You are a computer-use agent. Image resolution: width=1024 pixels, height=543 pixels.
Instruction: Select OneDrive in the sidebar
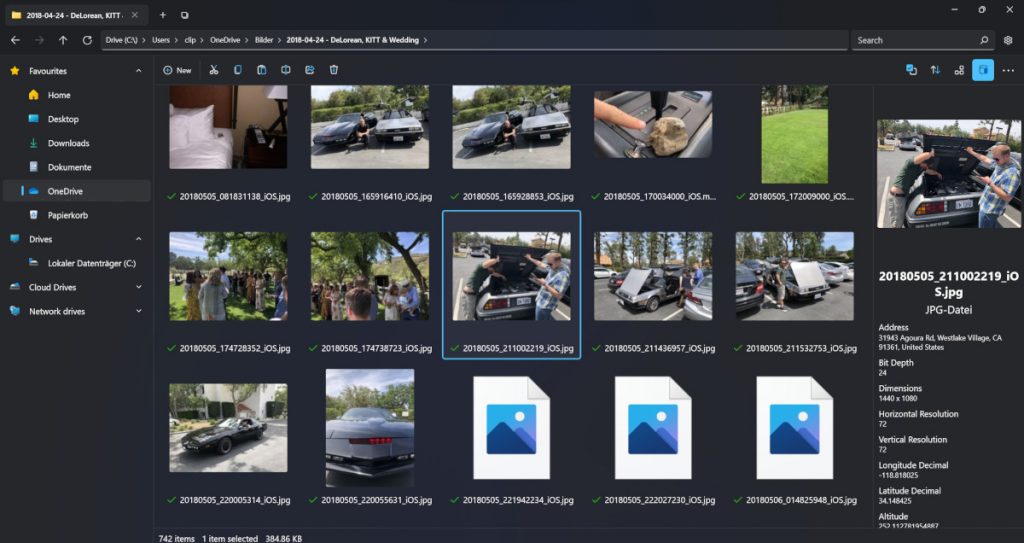coord(77,191)
